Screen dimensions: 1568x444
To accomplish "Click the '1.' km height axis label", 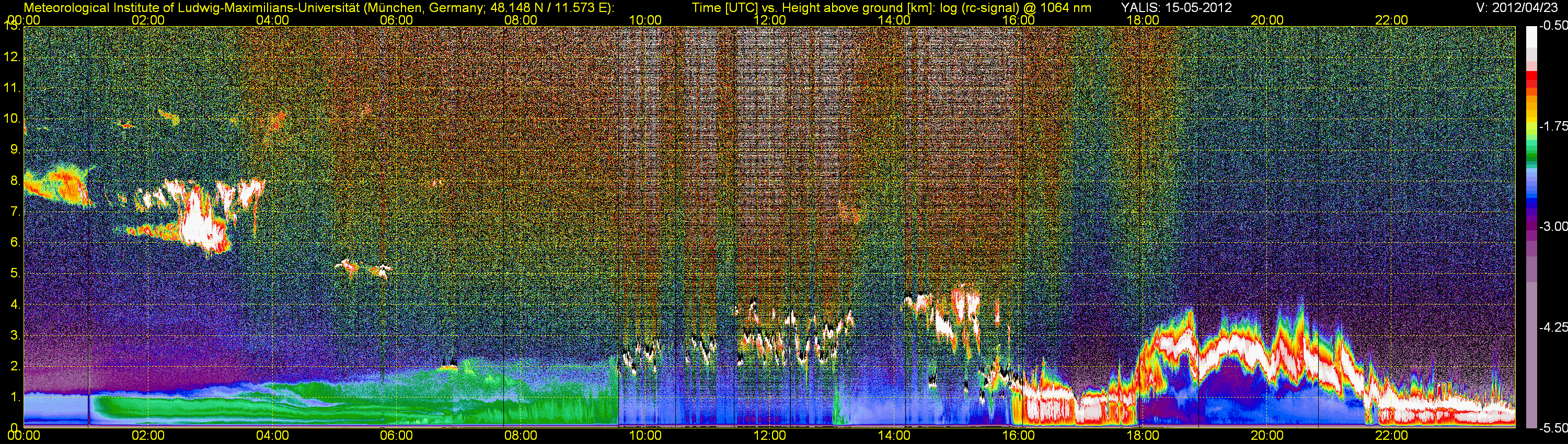I will pyautogui.click(x=15, y=396).
